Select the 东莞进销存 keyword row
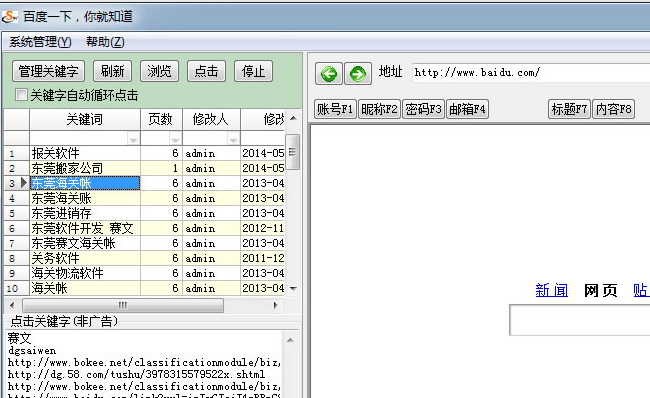This screenshot has height=398, width=650. [85, 213]
